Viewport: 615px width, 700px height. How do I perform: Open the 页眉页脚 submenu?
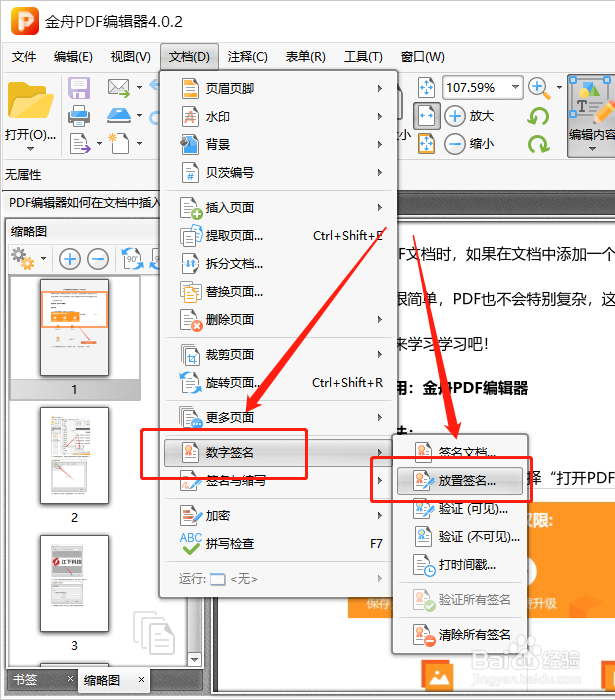coord(279,88)
